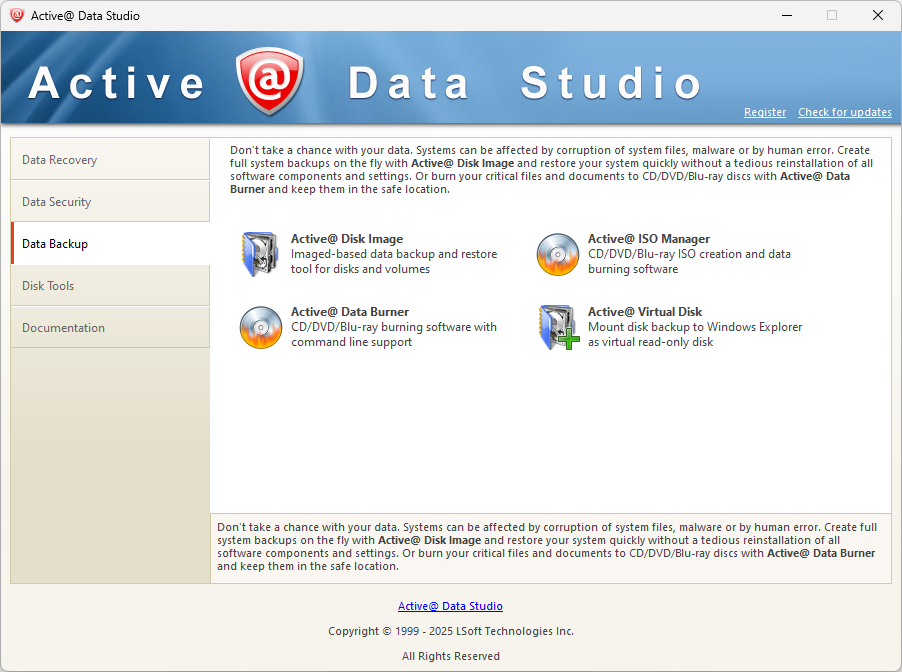
Task: Click the Register link
Action: (x=765, y=112)
